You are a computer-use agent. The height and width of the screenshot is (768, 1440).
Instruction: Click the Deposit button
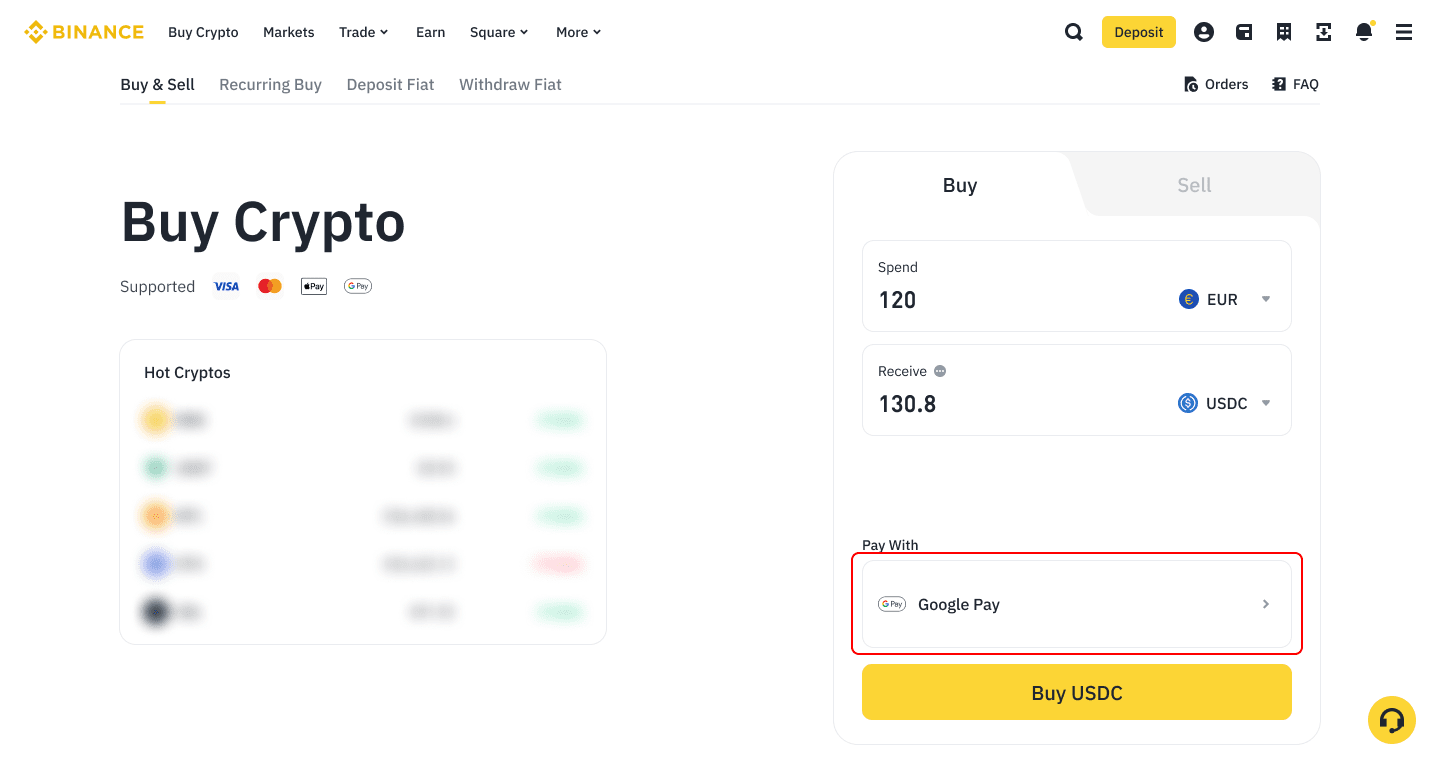point(1138,32)
